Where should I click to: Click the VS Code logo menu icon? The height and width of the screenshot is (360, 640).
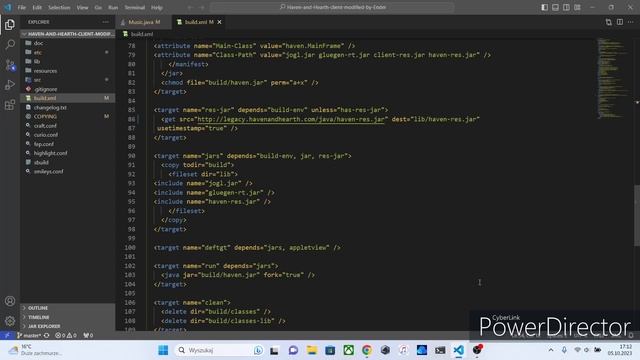pos(8,7)
